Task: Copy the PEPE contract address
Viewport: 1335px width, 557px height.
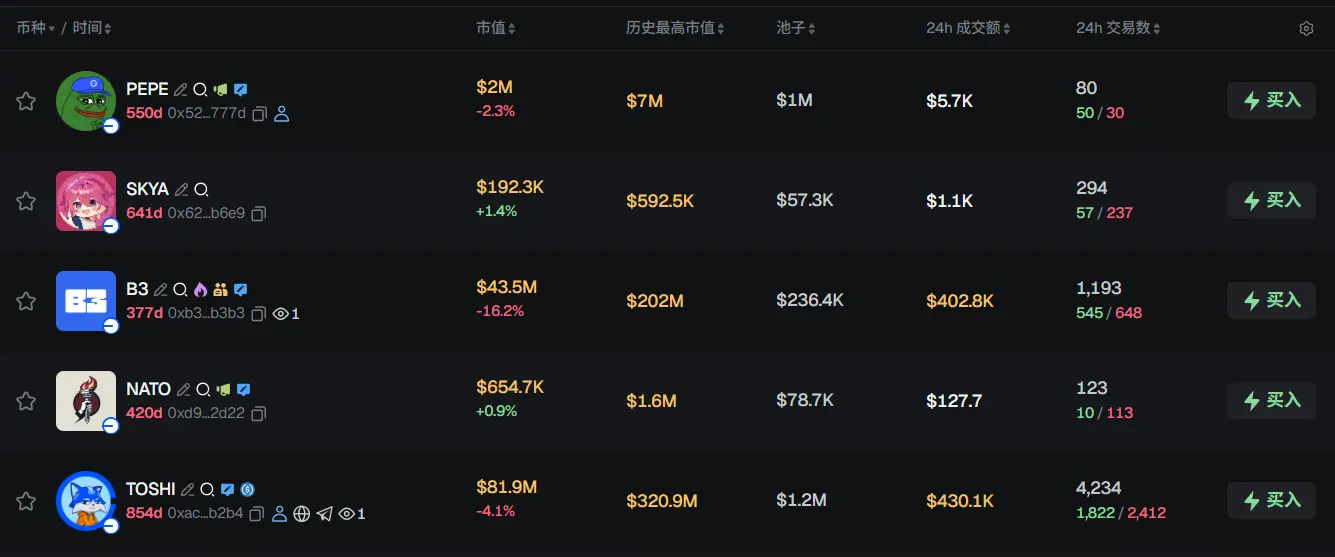Action: [259, 114]
